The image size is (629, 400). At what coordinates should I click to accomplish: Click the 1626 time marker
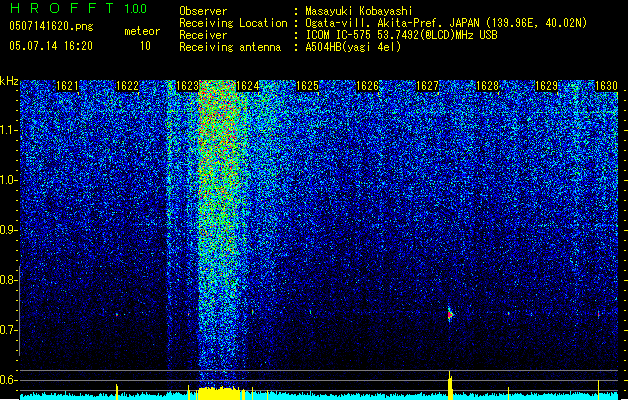click(x=367, y=86)
